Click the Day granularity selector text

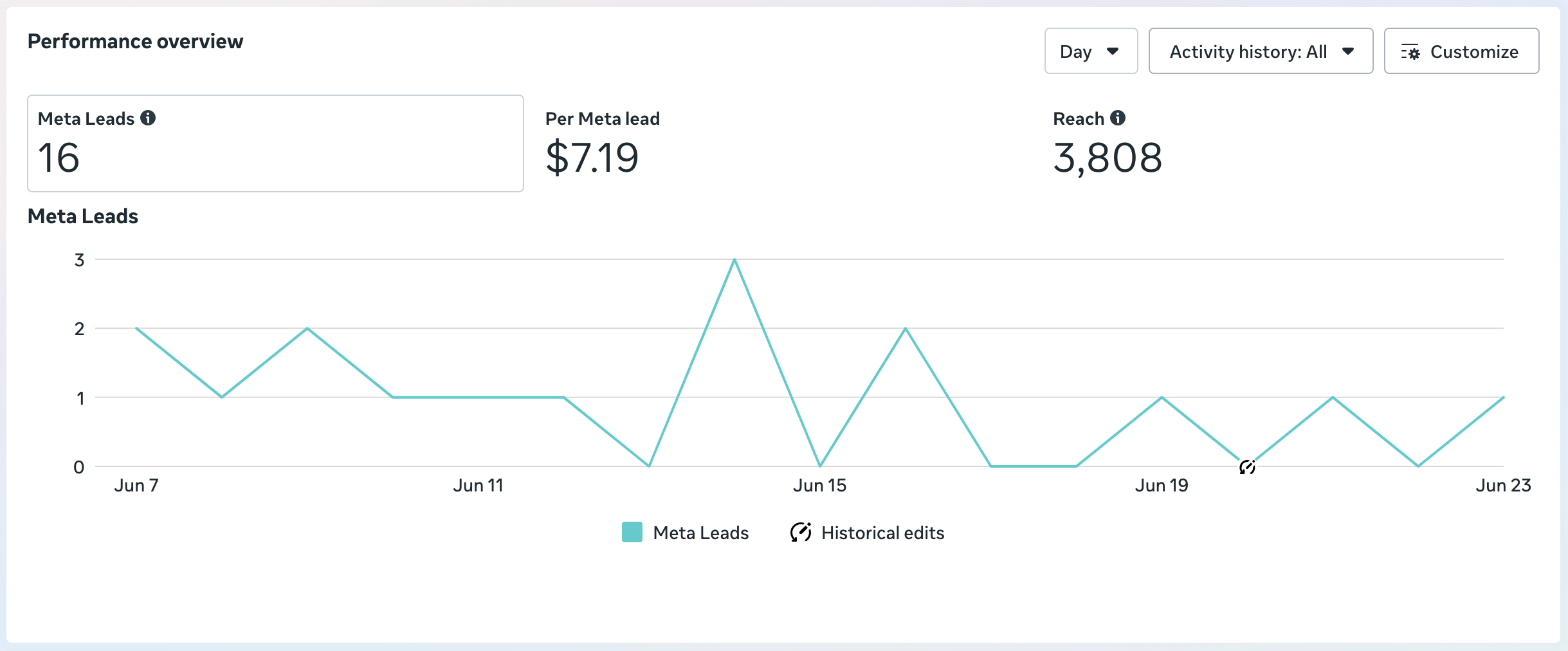pos(1076,51)
